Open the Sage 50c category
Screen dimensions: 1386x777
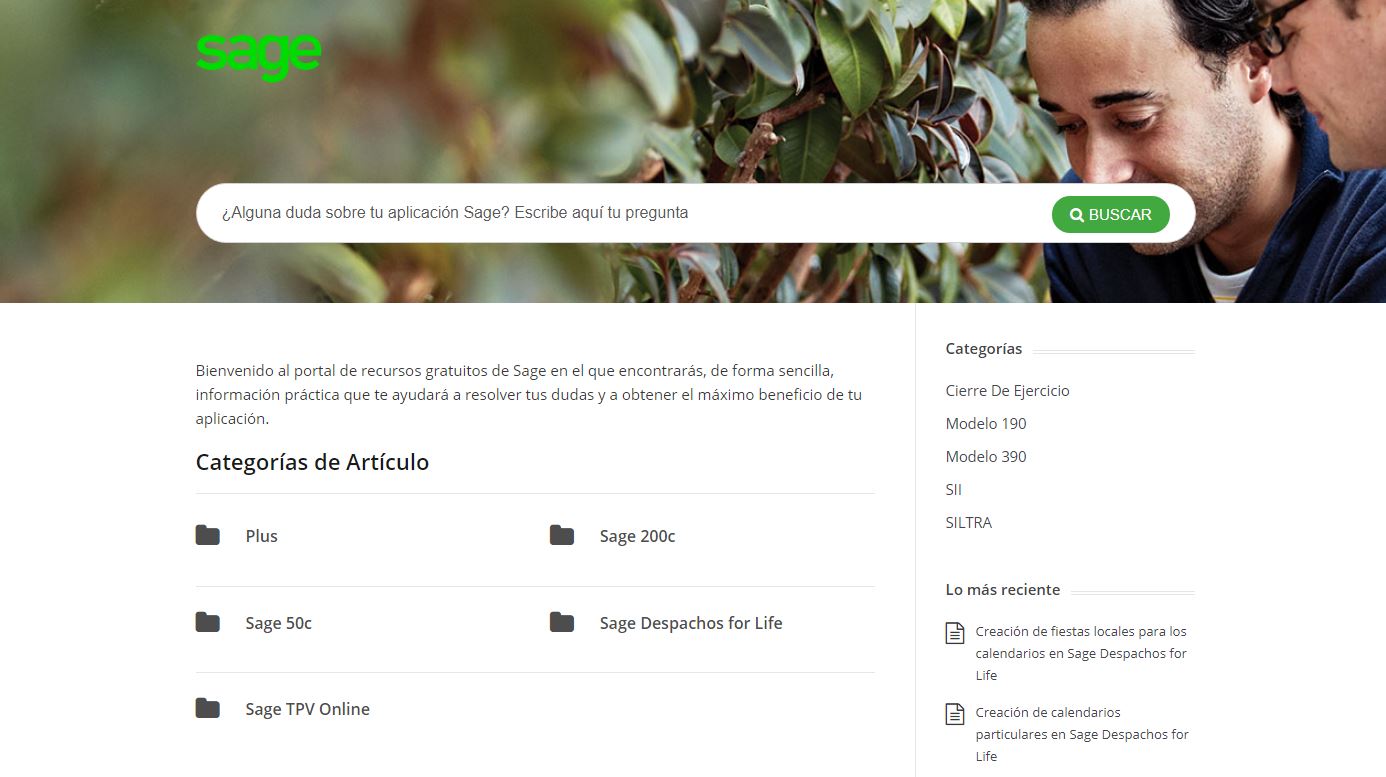[278, 623]
